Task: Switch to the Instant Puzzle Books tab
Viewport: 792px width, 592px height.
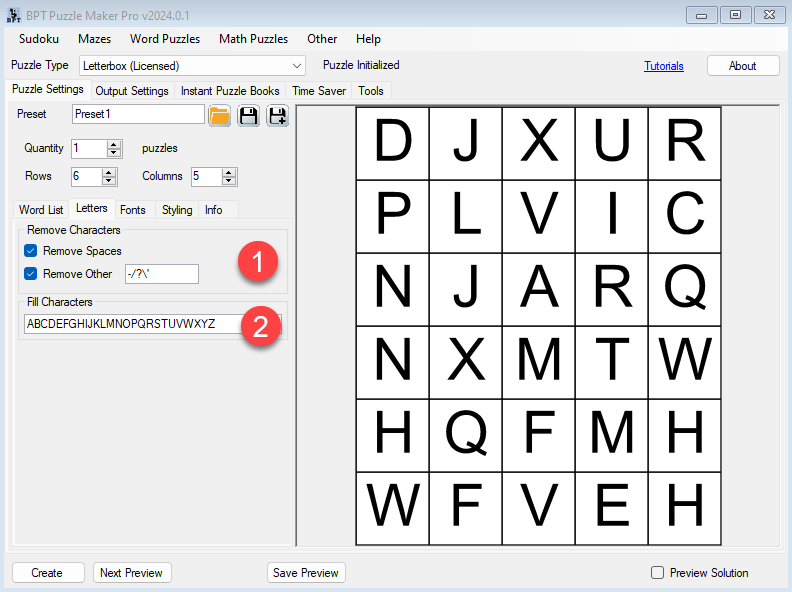Action: 230,91
